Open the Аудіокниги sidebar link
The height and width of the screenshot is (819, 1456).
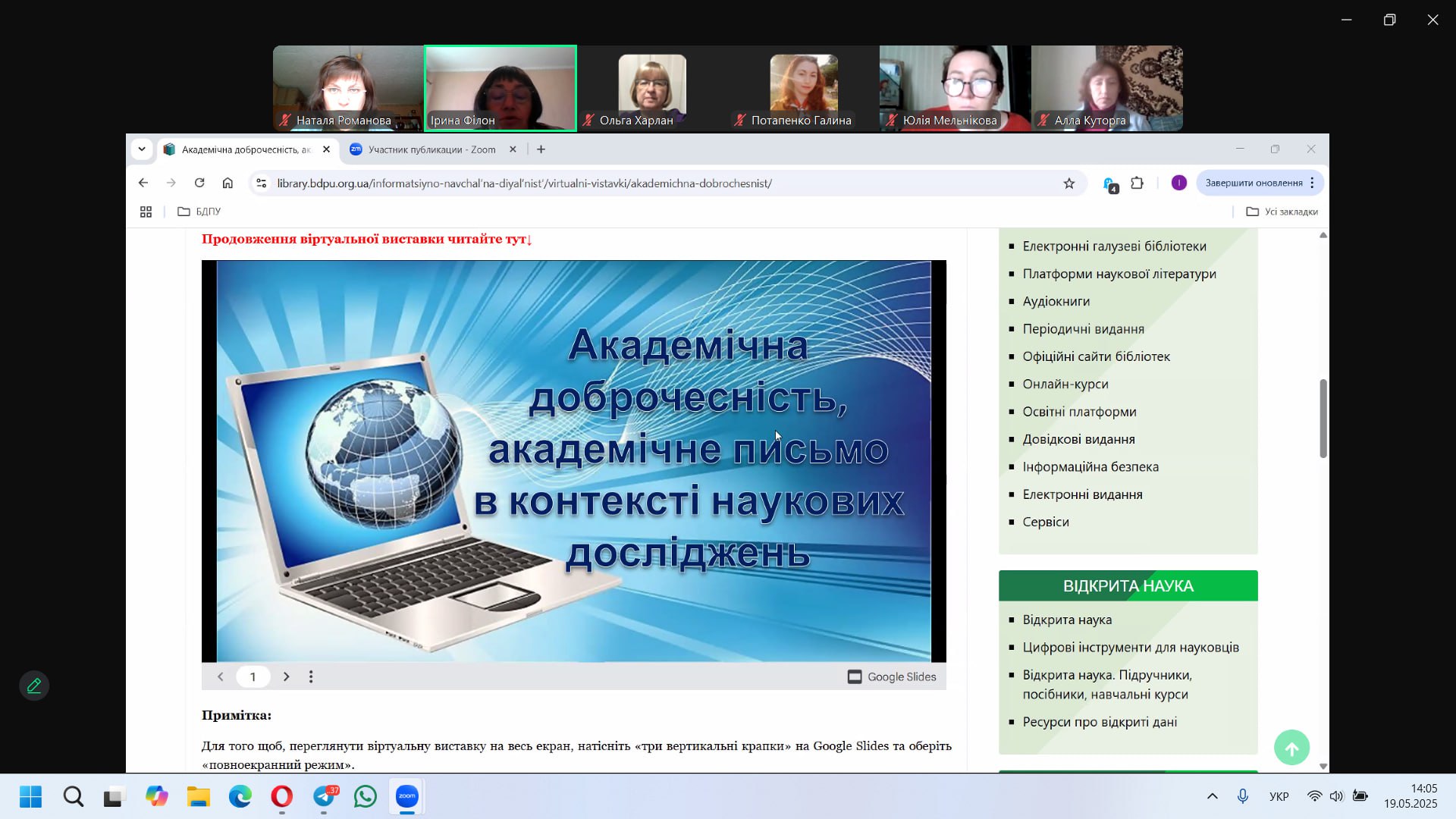point(1056,301)
